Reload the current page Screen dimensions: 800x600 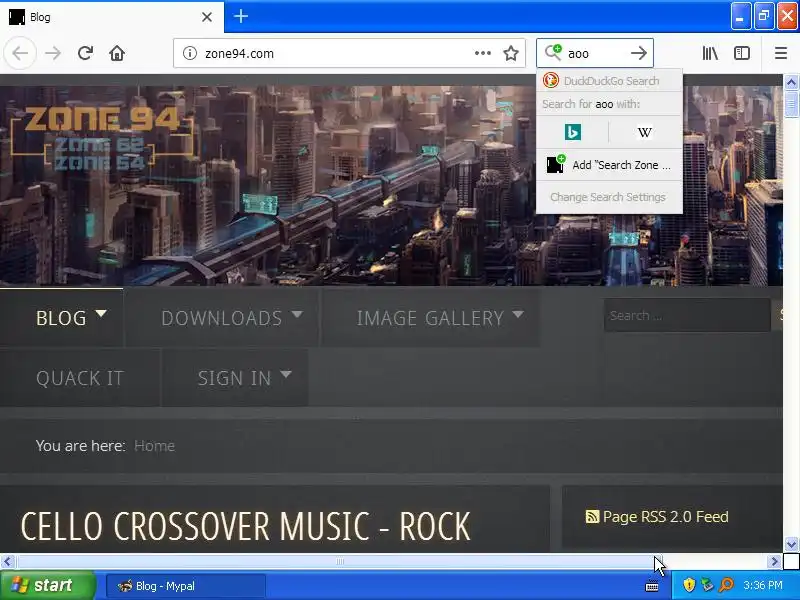coord(85,53)
